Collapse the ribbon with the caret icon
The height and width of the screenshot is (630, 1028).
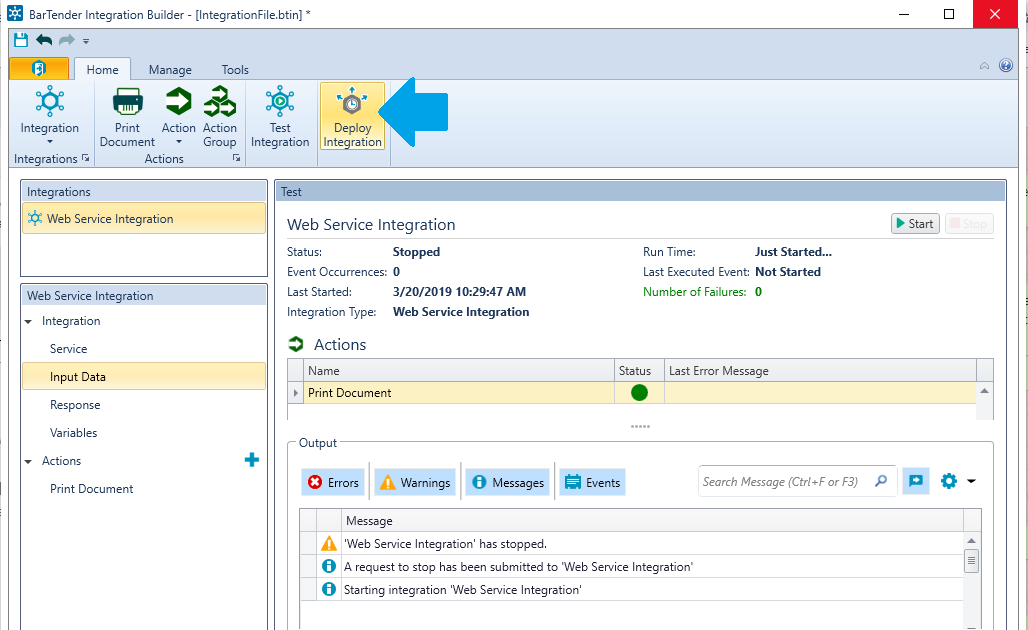click(x=984, y=66)
